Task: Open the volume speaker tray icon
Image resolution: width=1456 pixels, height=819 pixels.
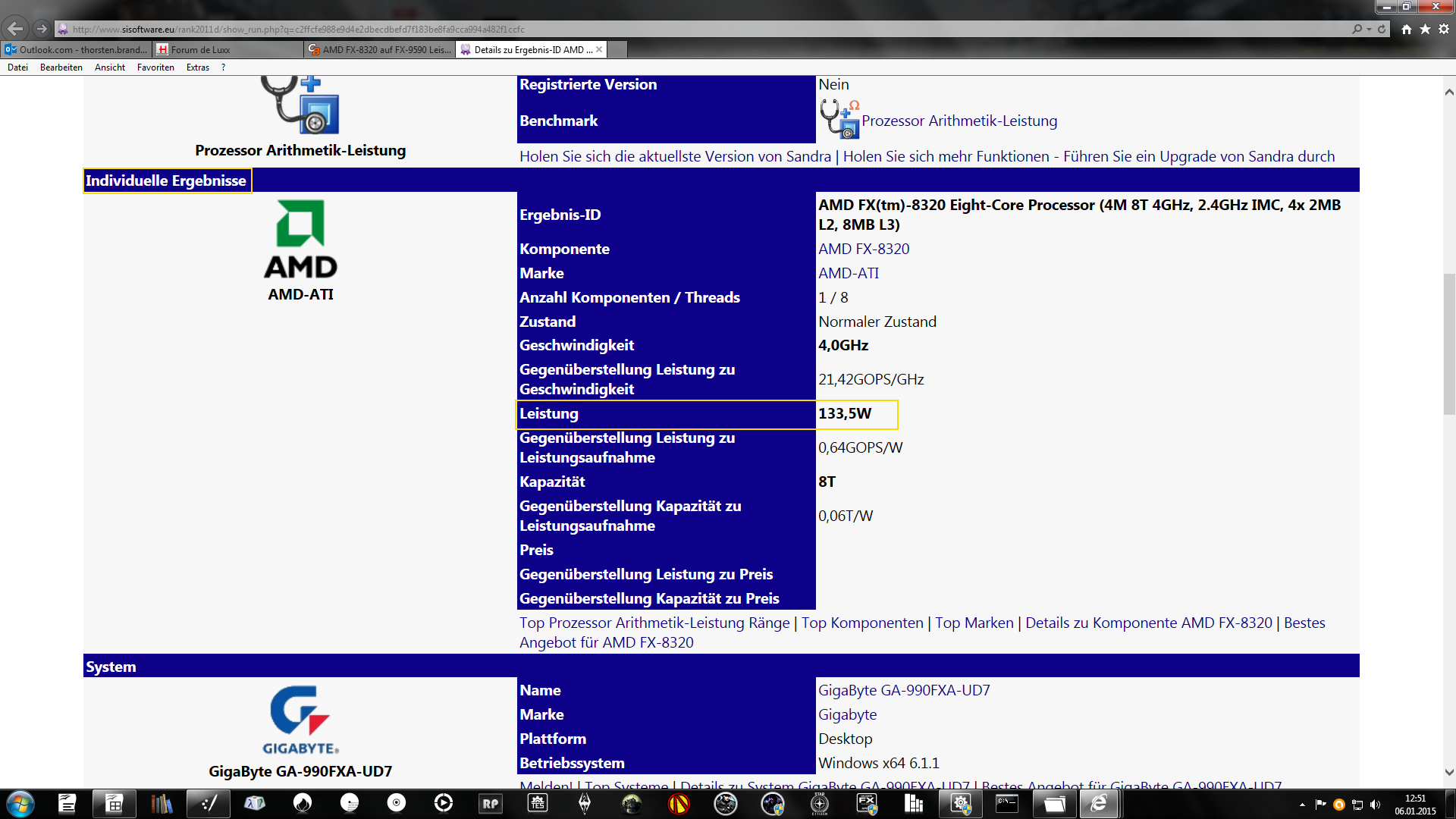Action: 1376,804
